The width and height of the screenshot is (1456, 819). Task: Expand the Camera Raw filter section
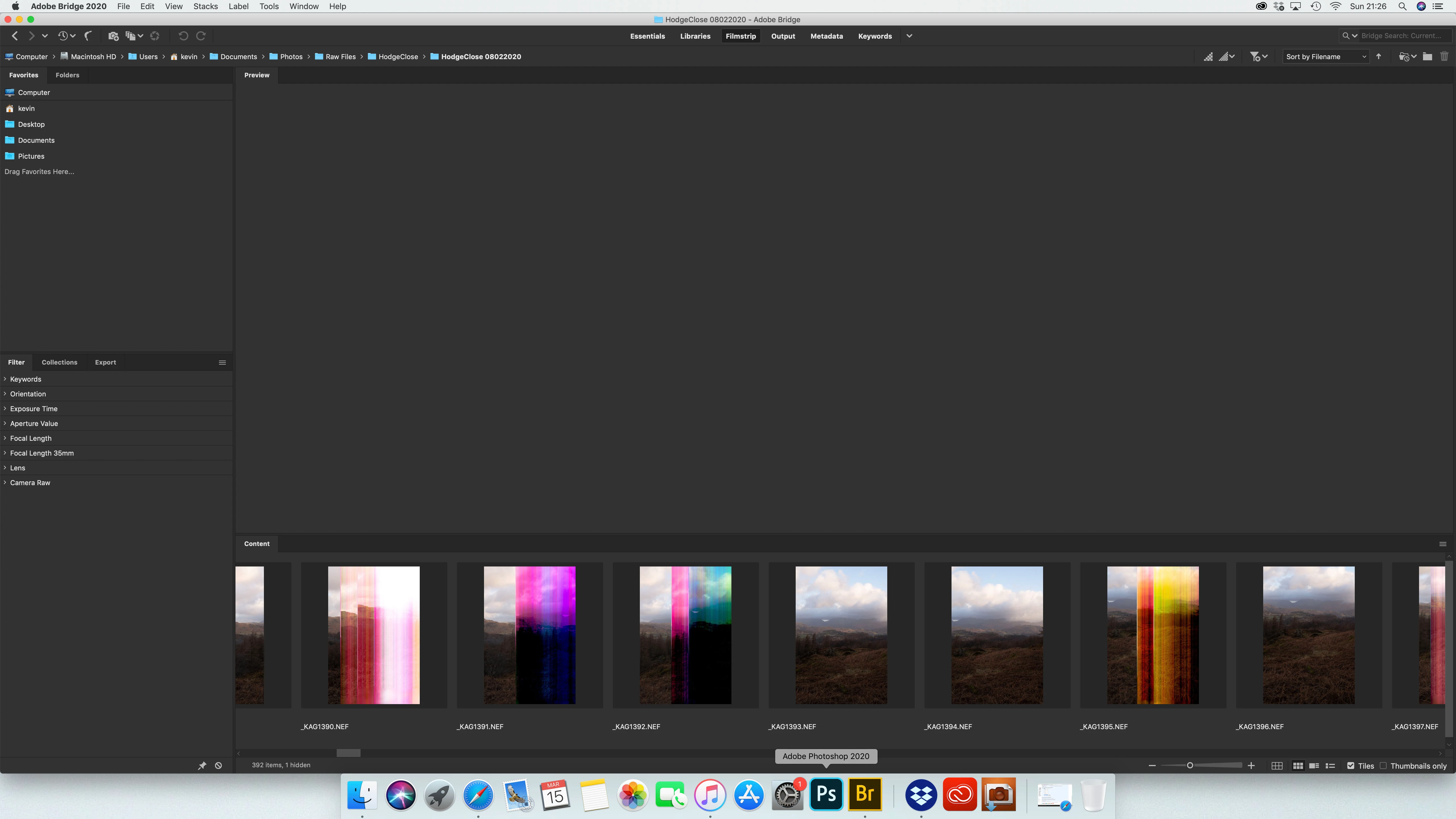[30, 483]
